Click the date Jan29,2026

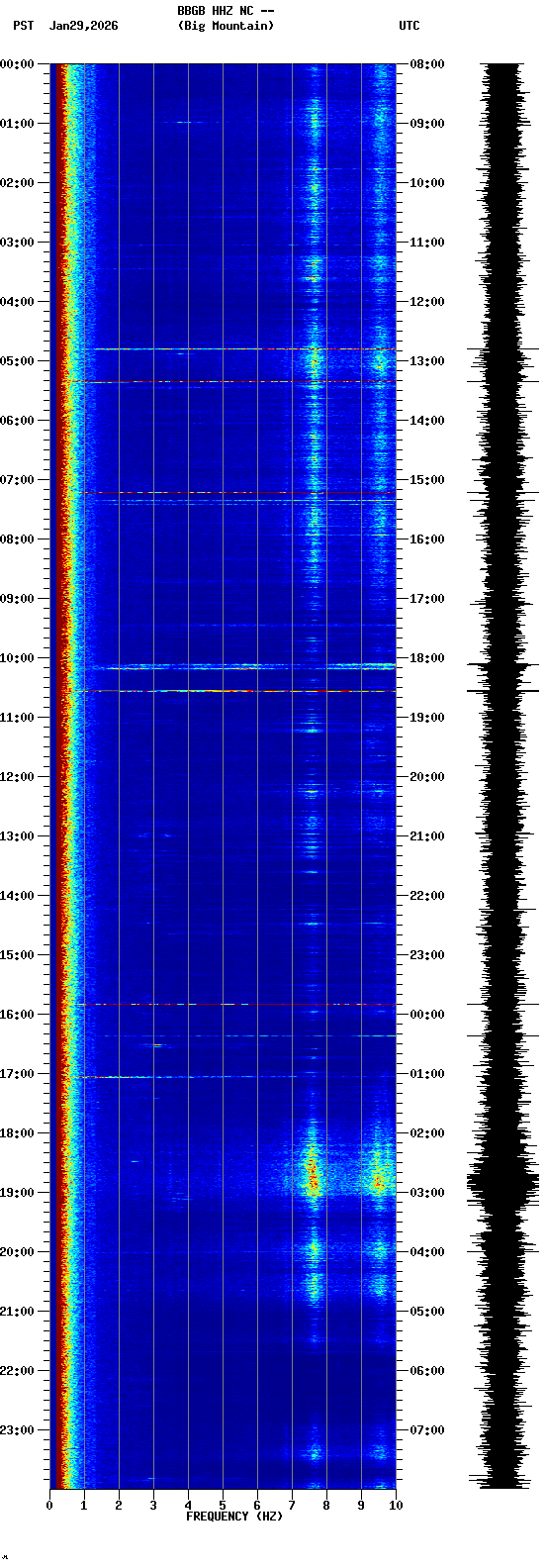tap(83, 26)
